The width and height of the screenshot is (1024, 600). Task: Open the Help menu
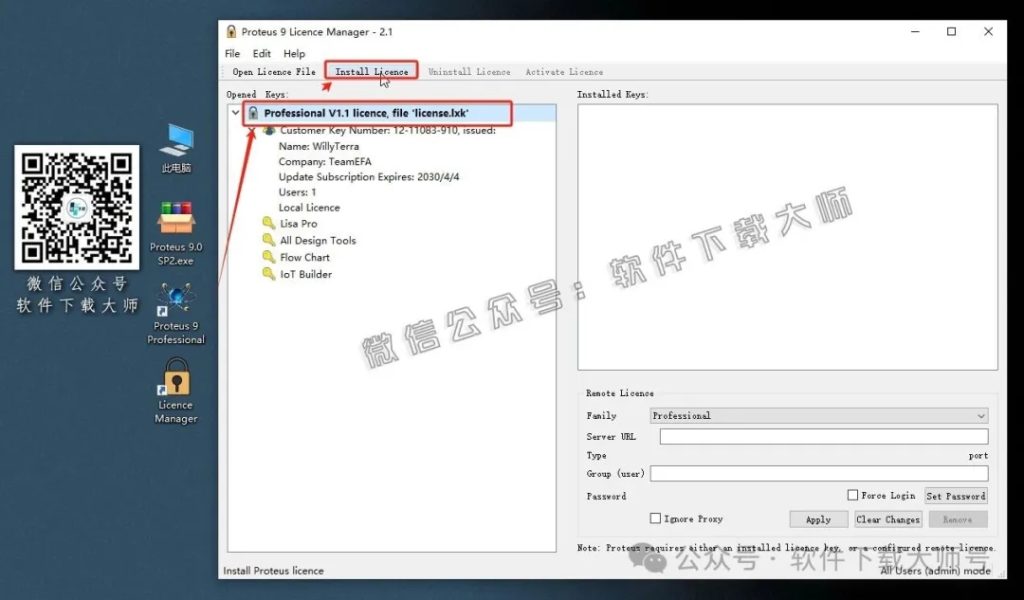(x=294, y=54)
